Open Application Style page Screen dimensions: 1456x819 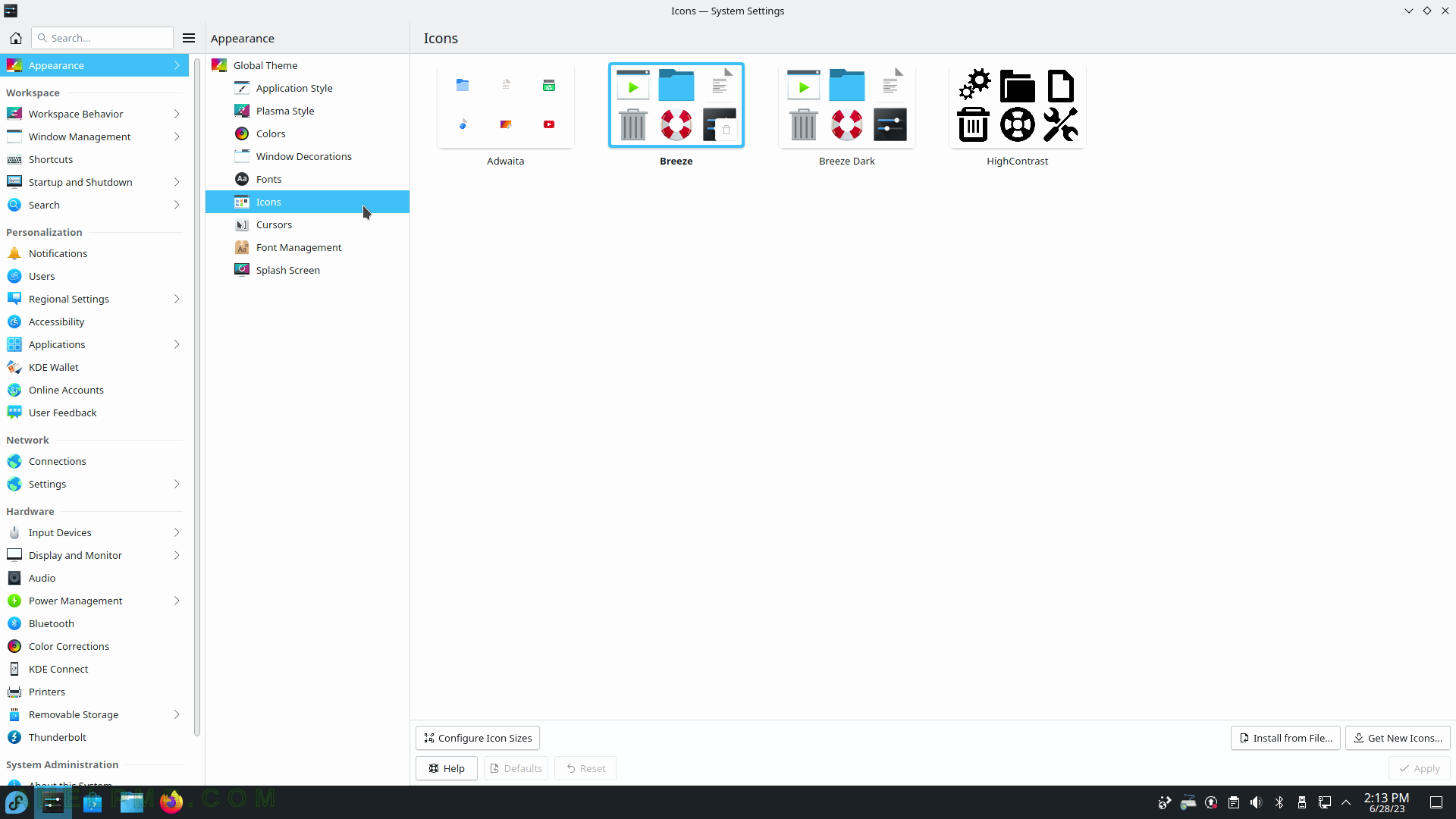click(x=307, y=88)
